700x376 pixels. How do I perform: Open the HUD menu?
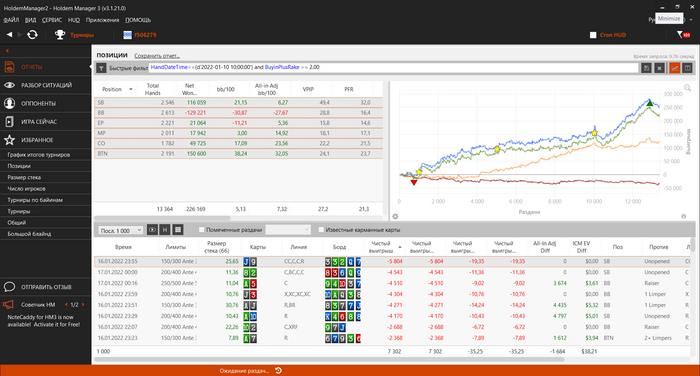point(74,20)
